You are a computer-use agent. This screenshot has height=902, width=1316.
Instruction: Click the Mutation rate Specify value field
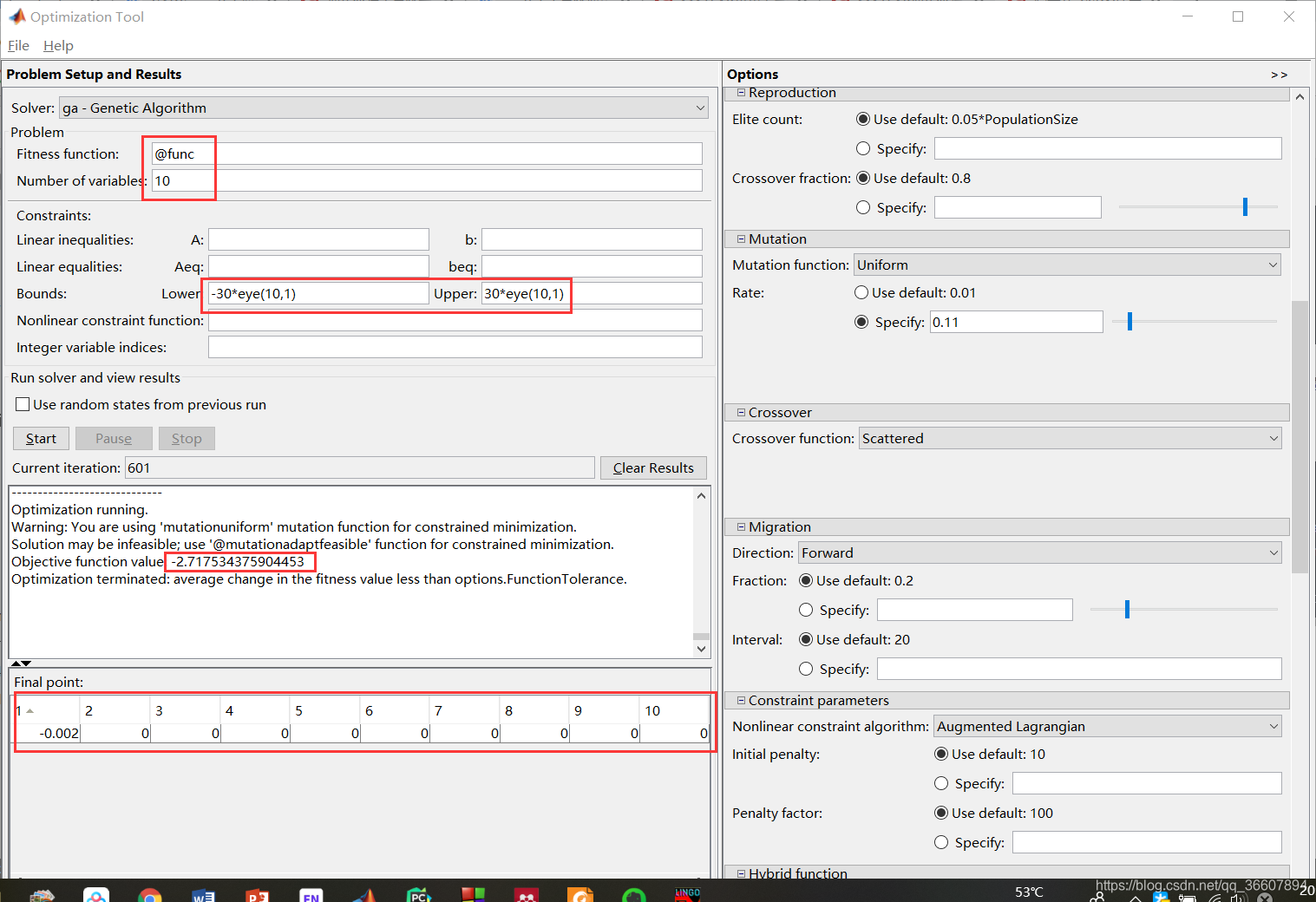[1016, 322]
